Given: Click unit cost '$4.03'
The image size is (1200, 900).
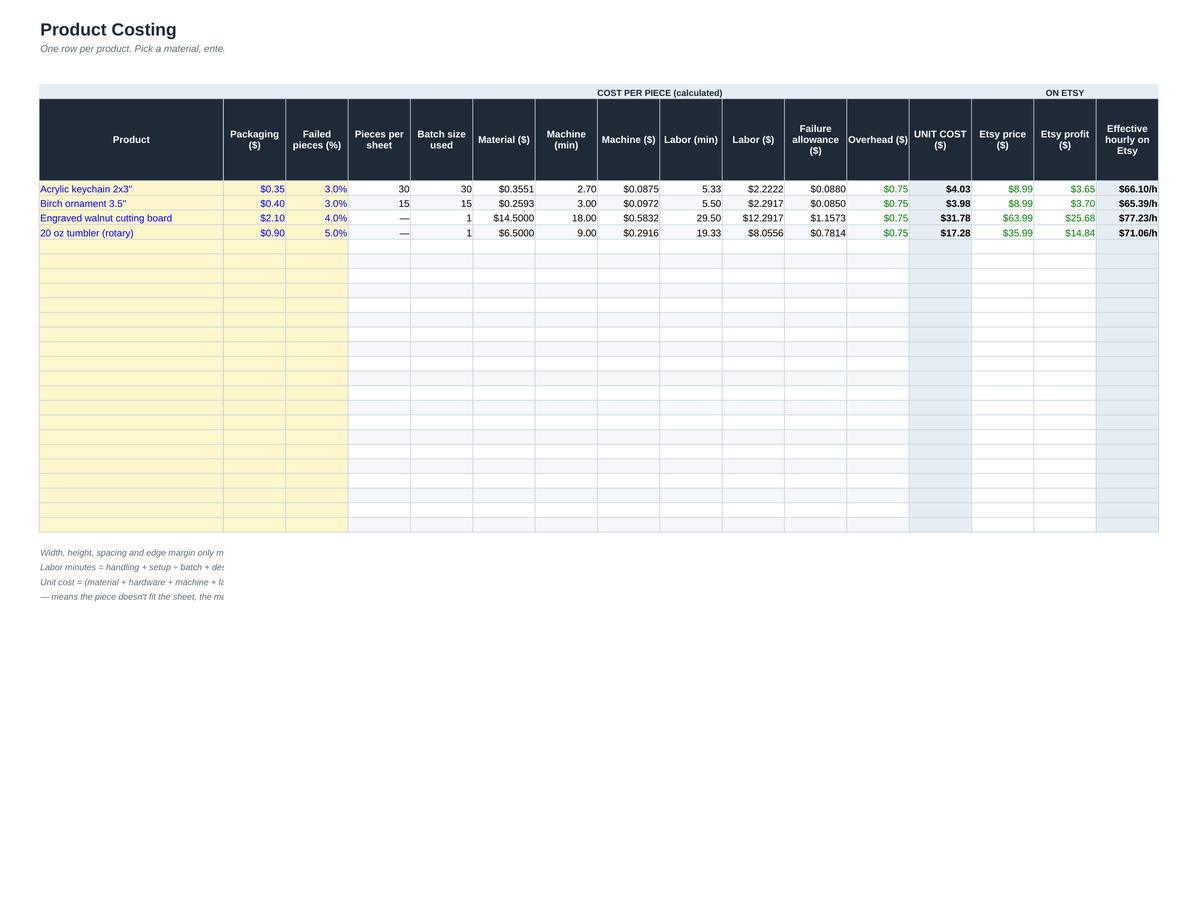Looking at the screenshot, I should coord(940,189).
